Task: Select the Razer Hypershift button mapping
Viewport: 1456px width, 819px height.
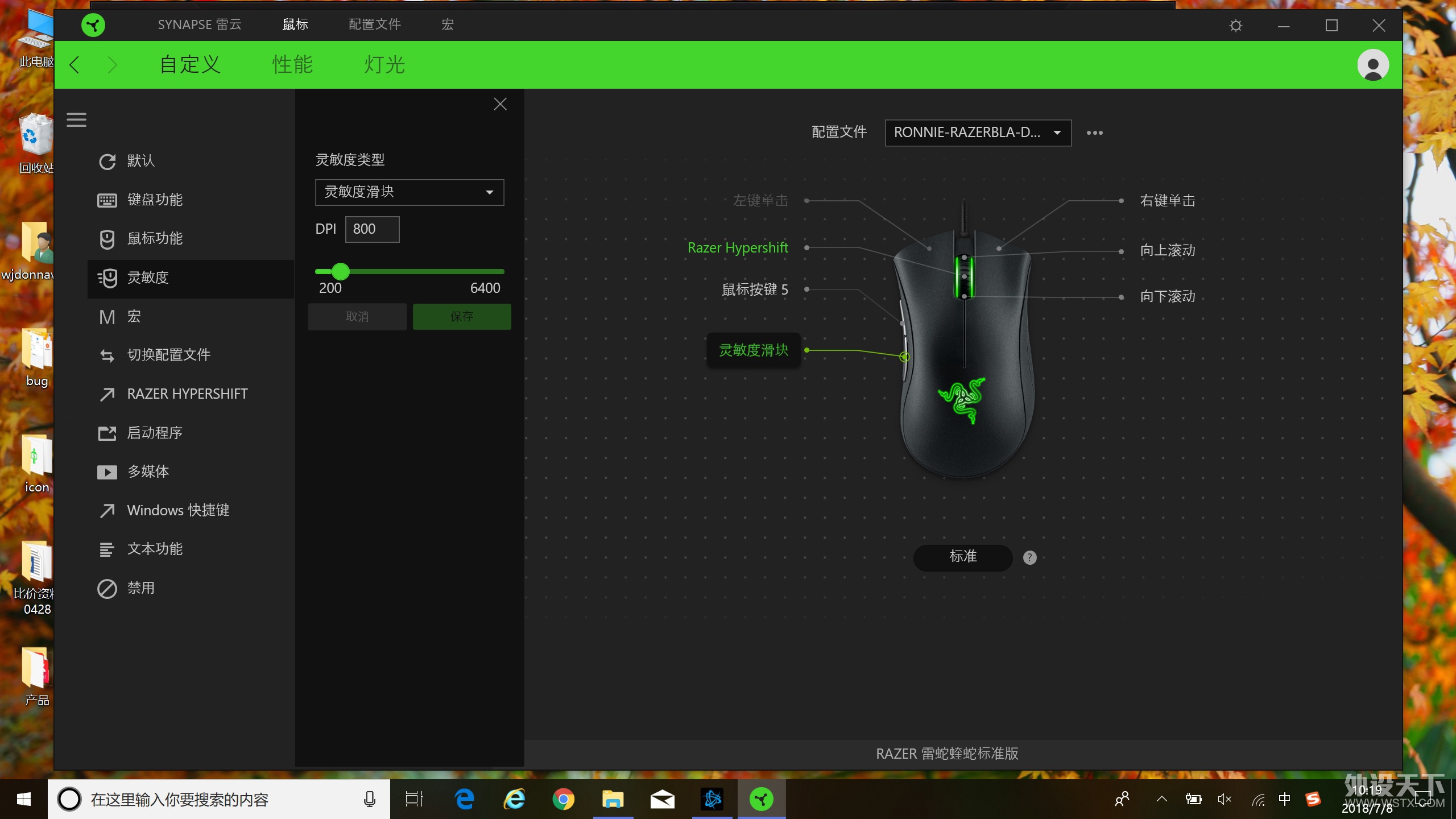Action: tap(738, 248)
